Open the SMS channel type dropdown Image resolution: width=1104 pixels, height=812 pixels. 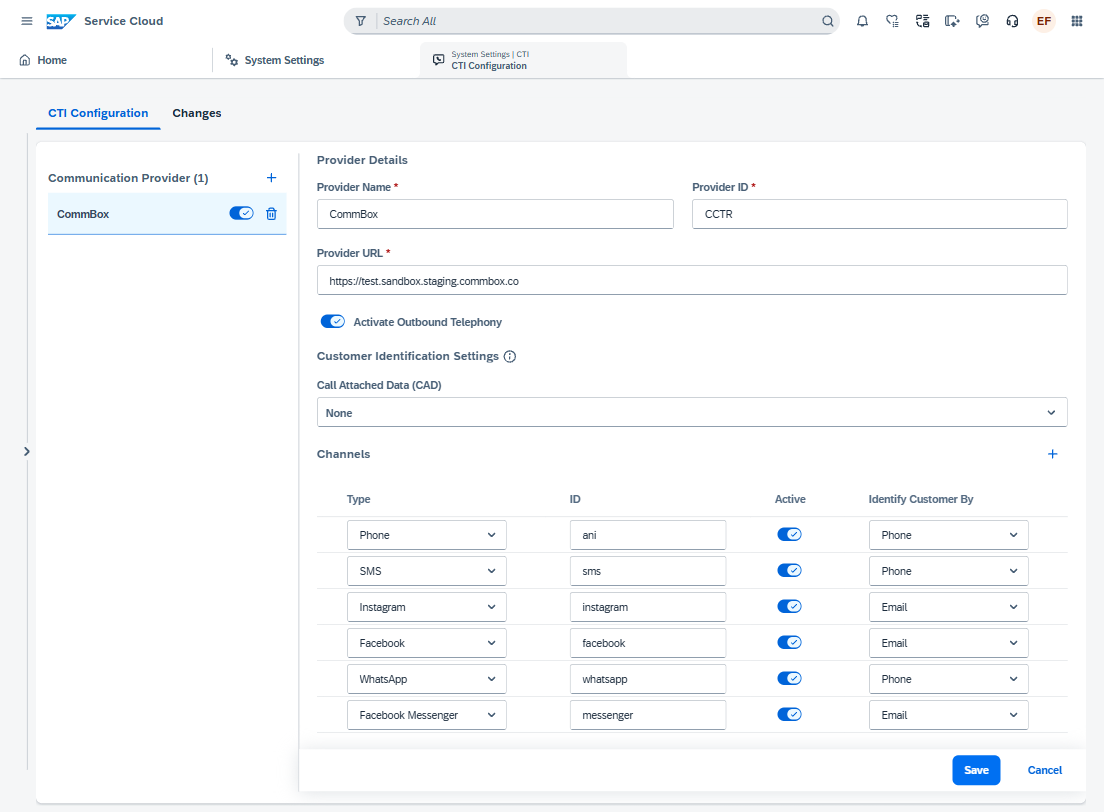coord(427,571)
